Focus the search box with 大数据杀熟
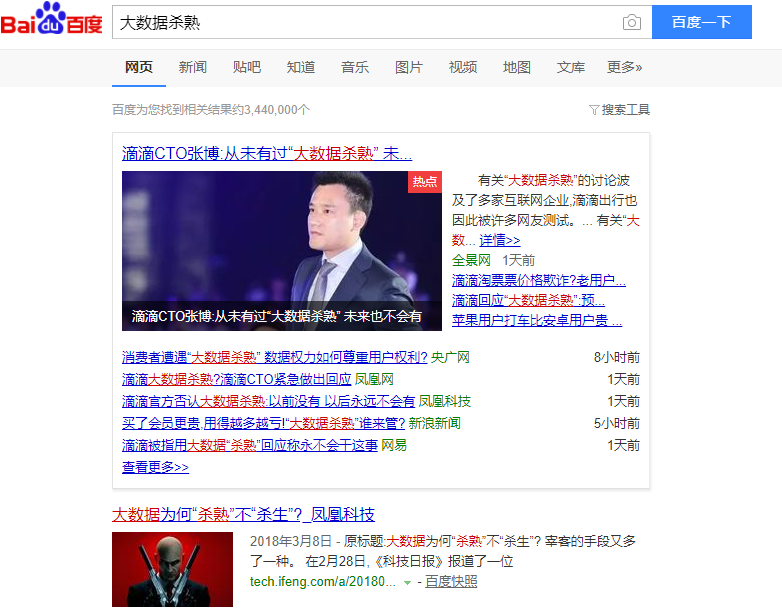Screen dimensions: 782x616 [382, 22]
